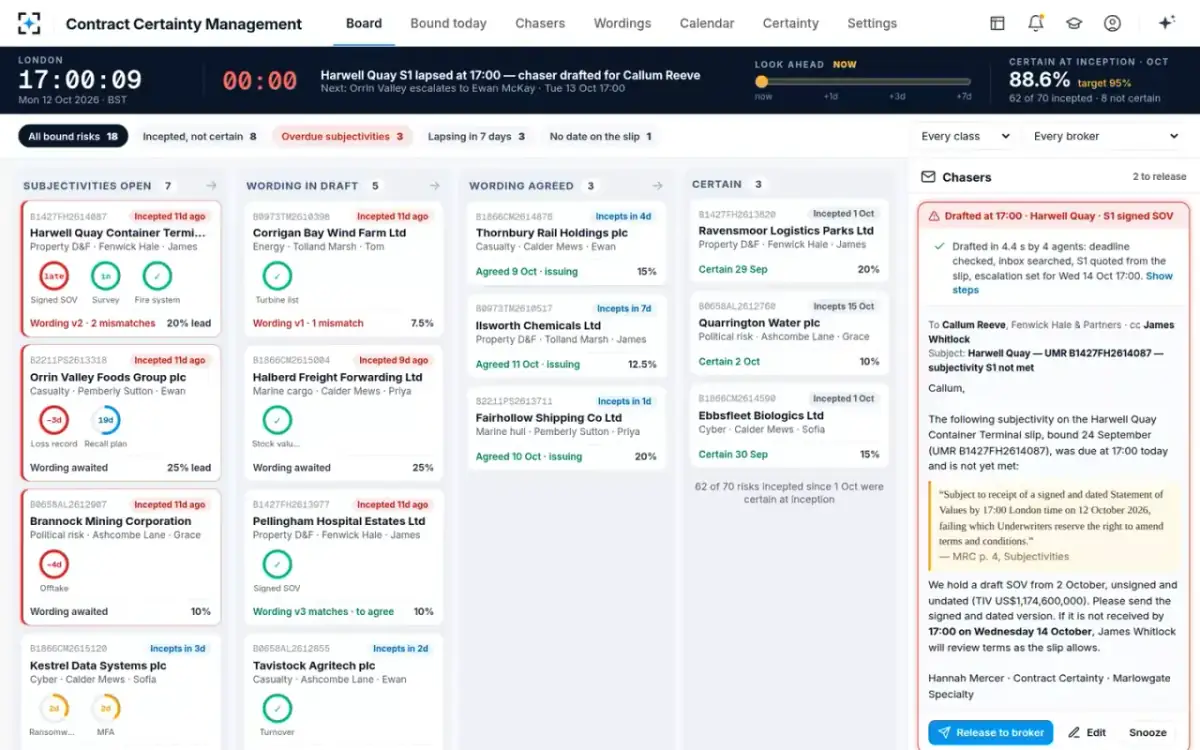Click the Signed SOV check on Pellingham Hospital
This screenshot has height=750, width=1200.
277,564
